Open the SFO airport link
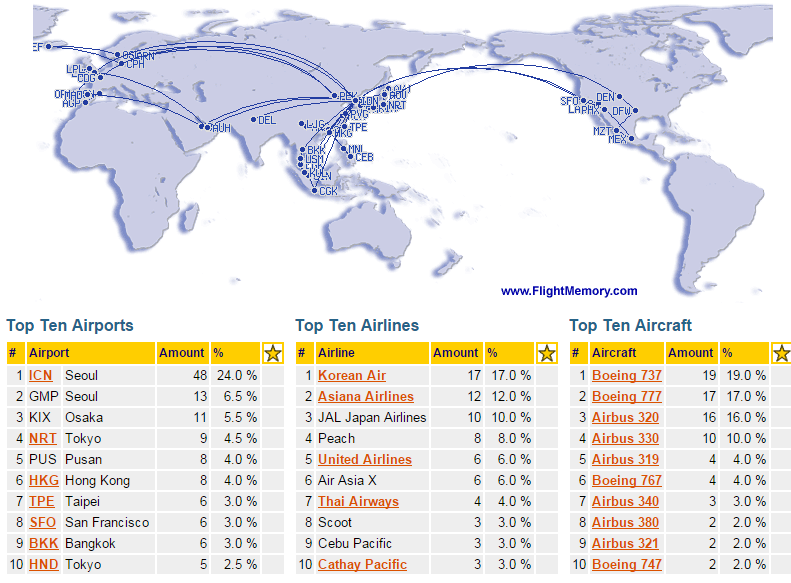 point(42,522)
